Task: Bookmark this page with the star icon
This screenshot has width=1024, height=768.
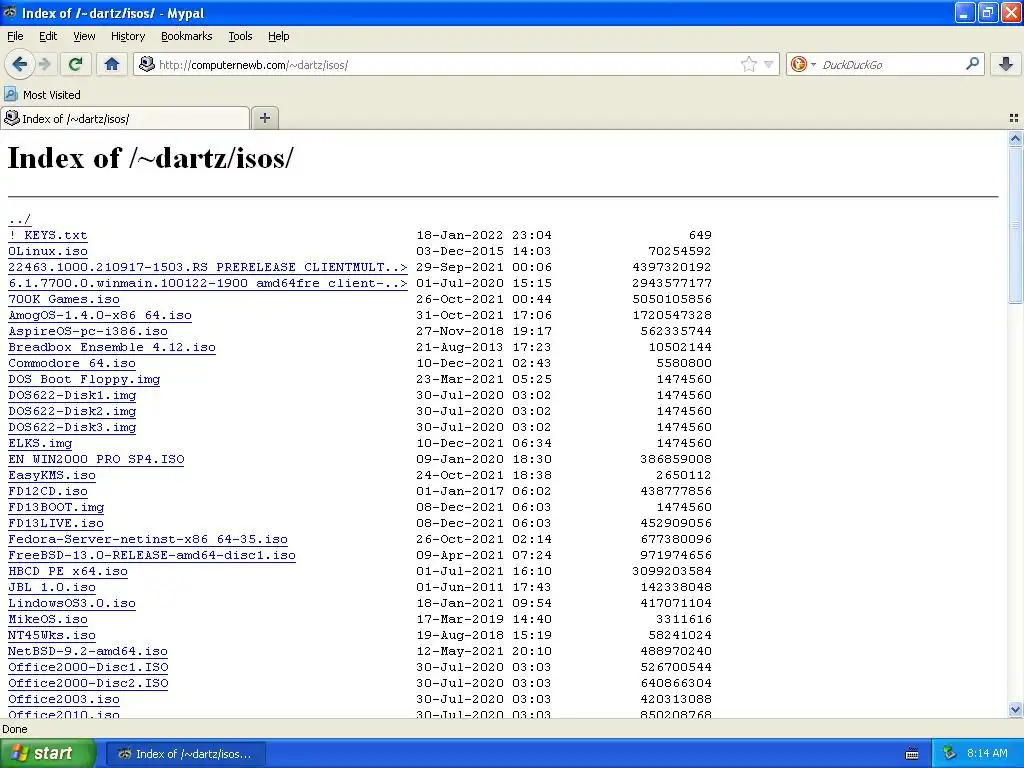Action: pos(749,64)
